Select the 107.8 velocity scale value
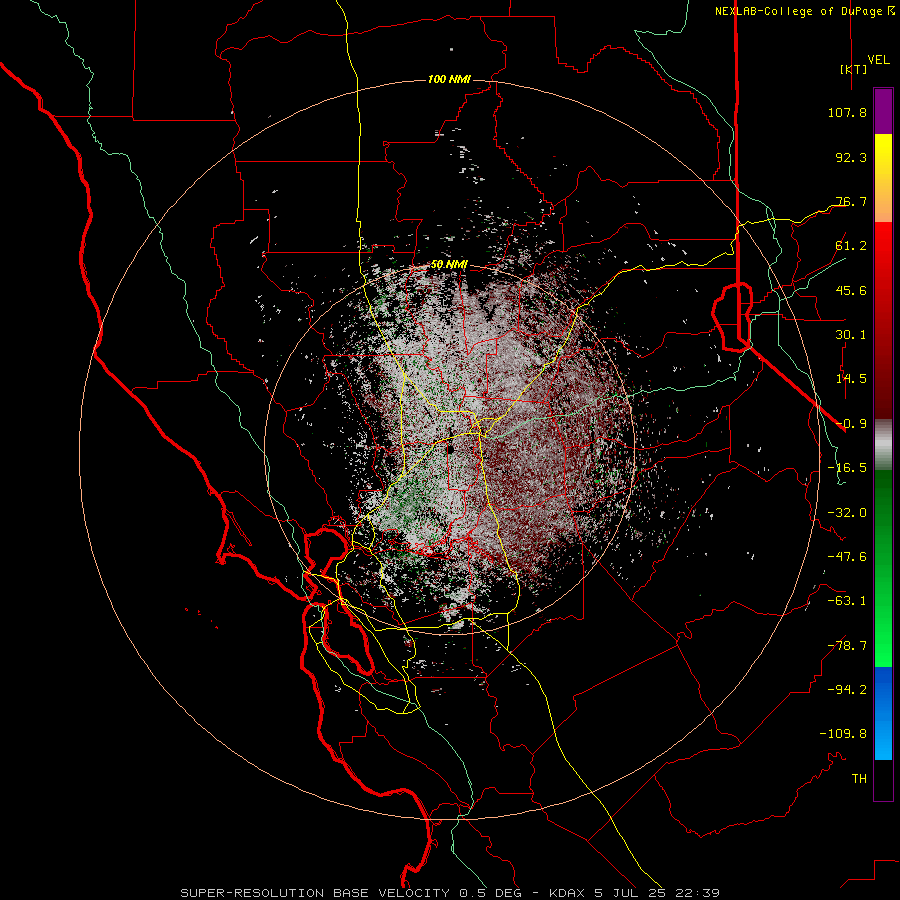 tap(847, 112)
